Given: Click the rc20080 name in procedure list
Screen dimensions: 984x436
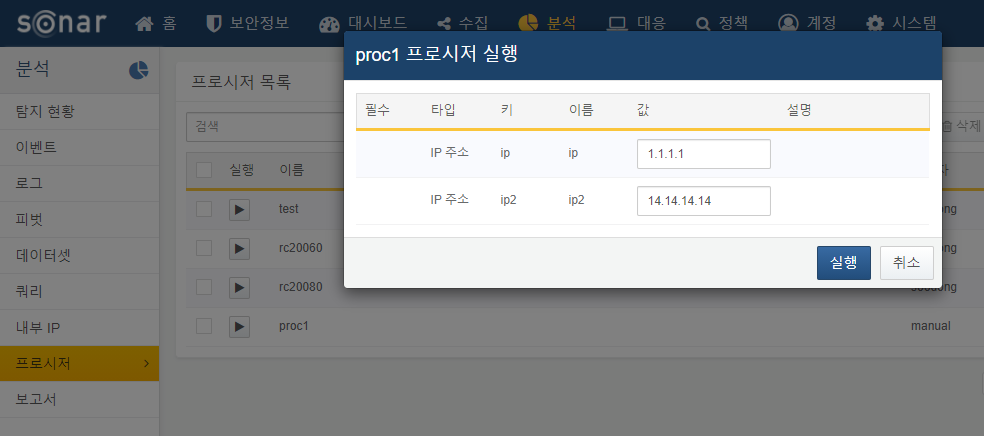Looking at the screenshot, I should click(x=301, y=287).
